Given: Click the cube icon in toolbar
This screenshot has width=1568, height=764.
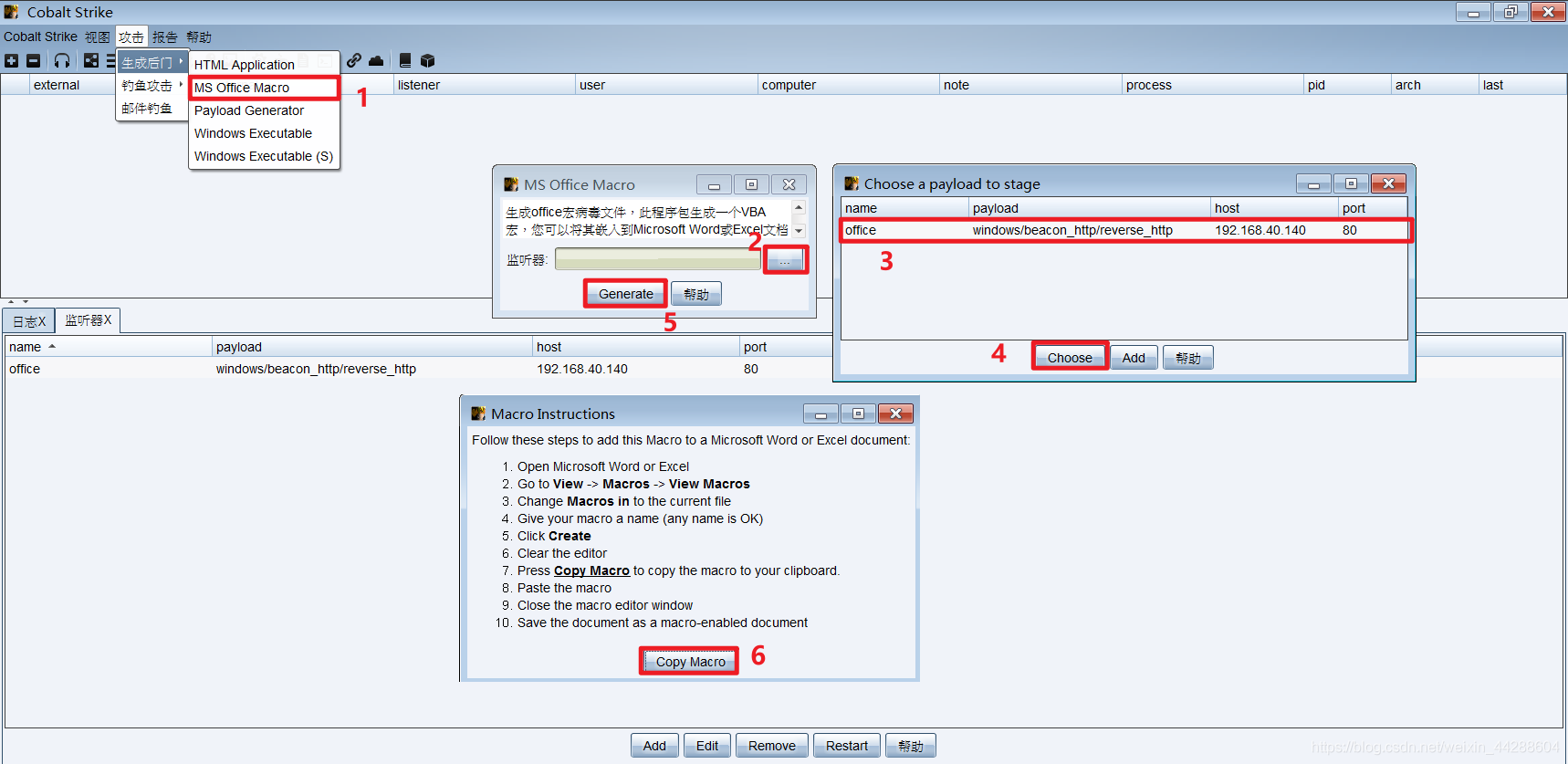Looking at the screenshot, I should pos(427,61).
